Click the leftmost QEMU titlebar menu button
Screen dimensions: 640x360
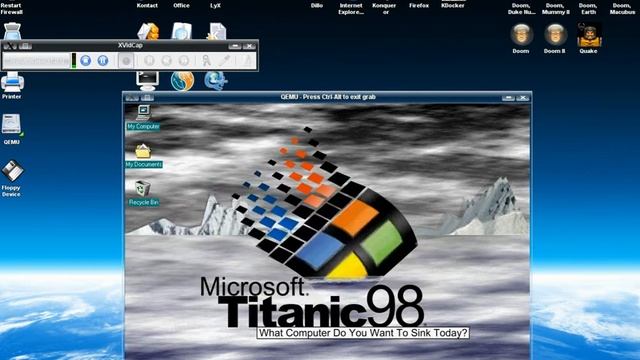tap(132, 98)
